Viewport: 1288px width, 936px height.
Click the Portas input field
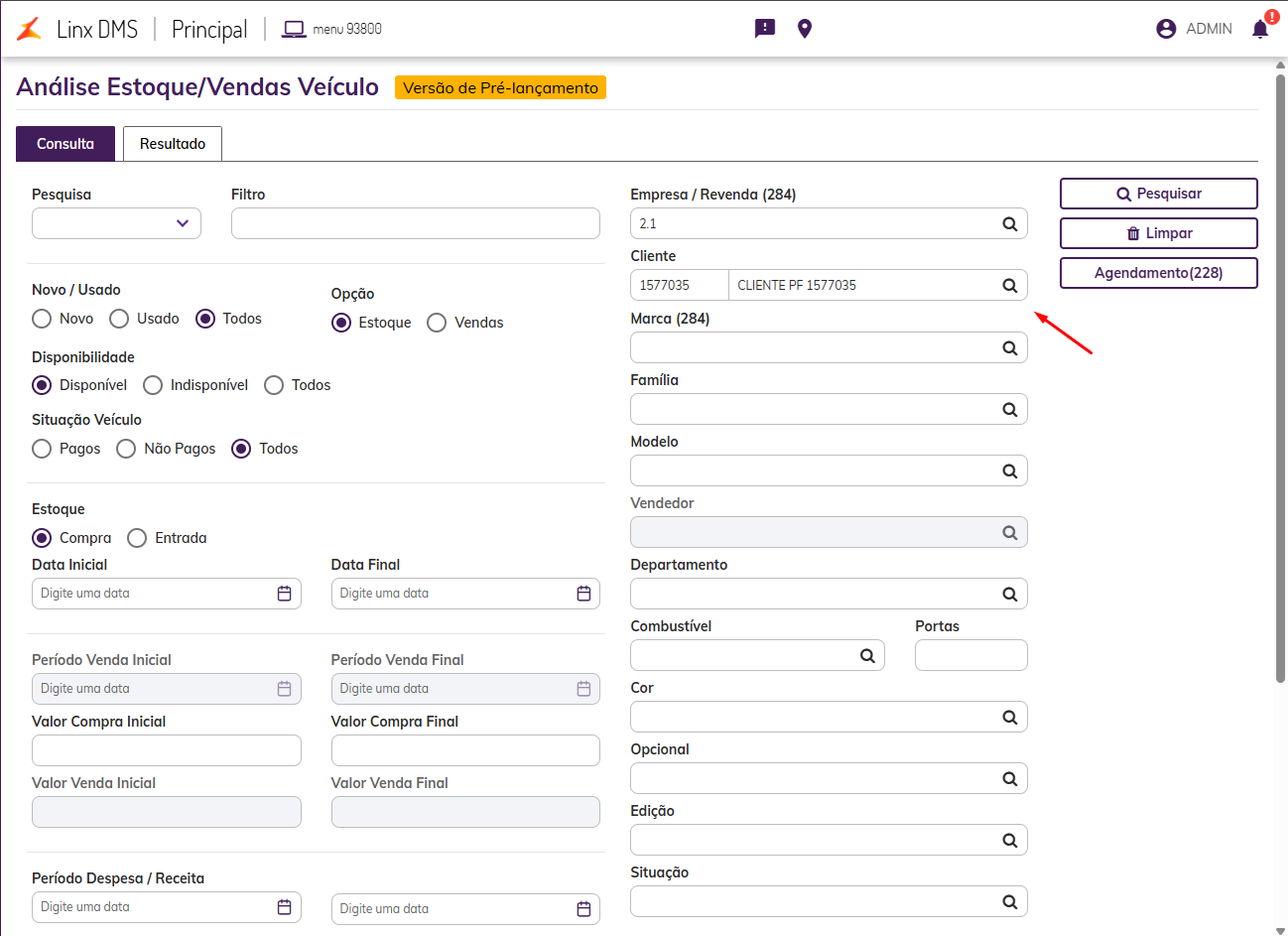pos(971,655)
